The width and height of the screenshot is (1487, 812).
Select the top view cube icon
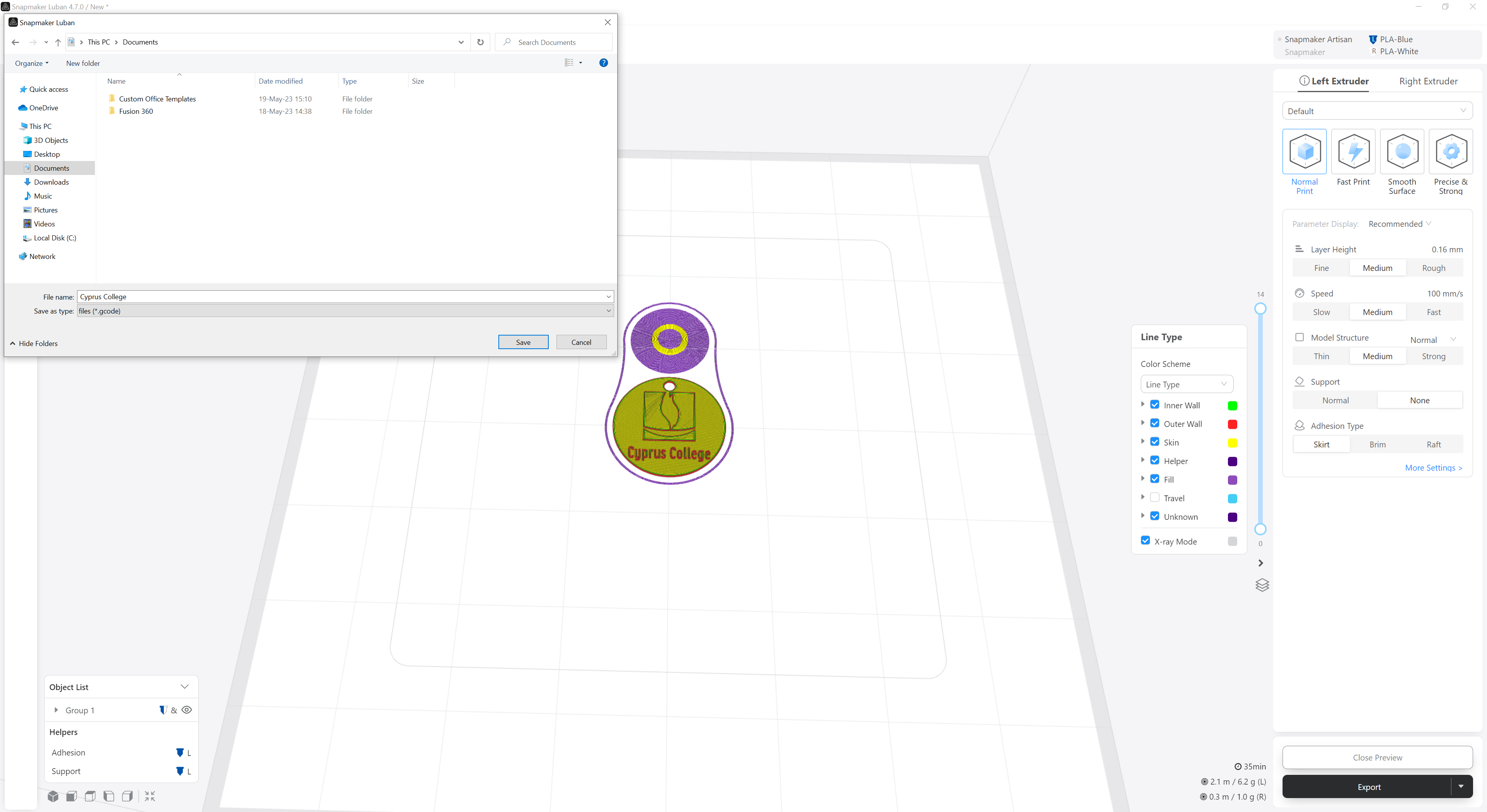[90, 797]
